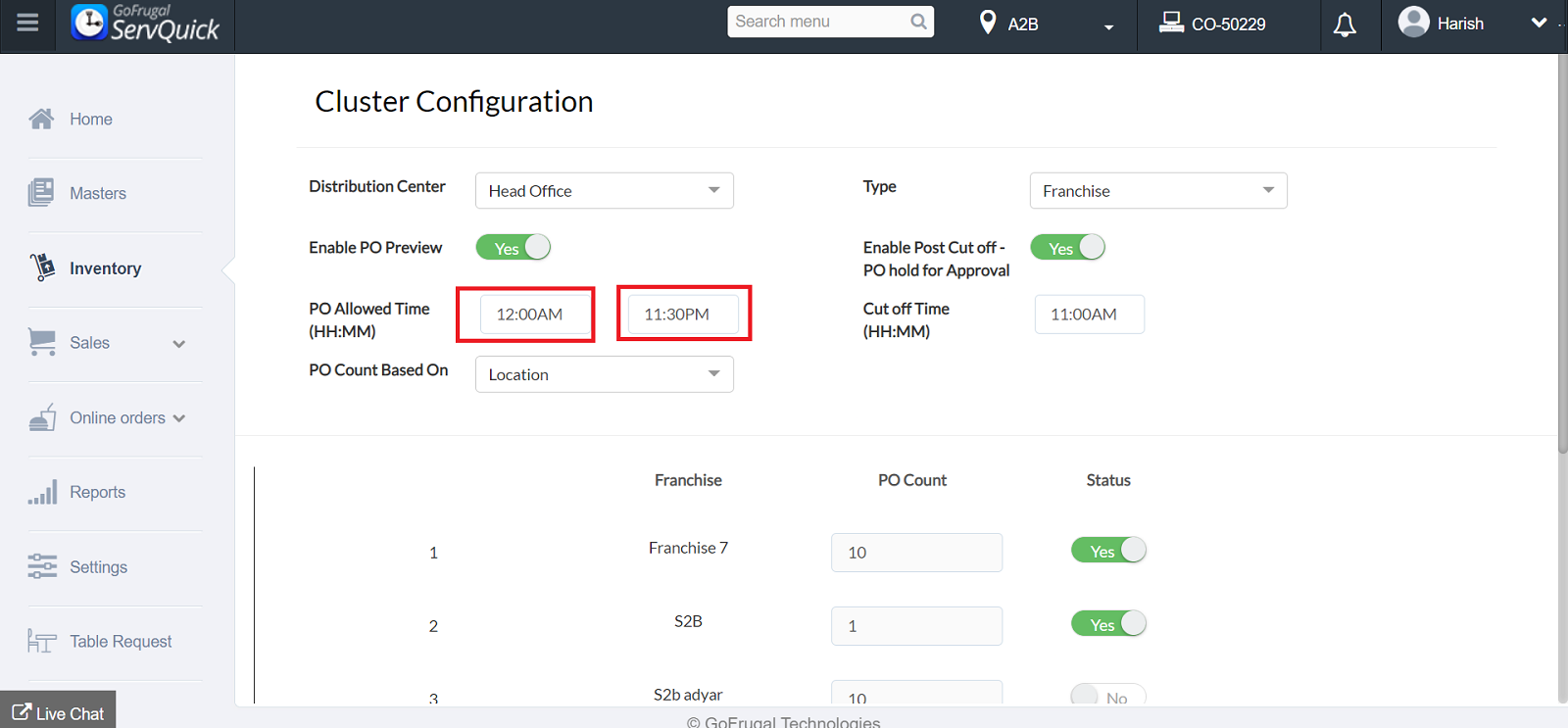Viewport: 1568px width, 728px height.
Task: Open the Masters menu item
Action: (x=97, y=194)
